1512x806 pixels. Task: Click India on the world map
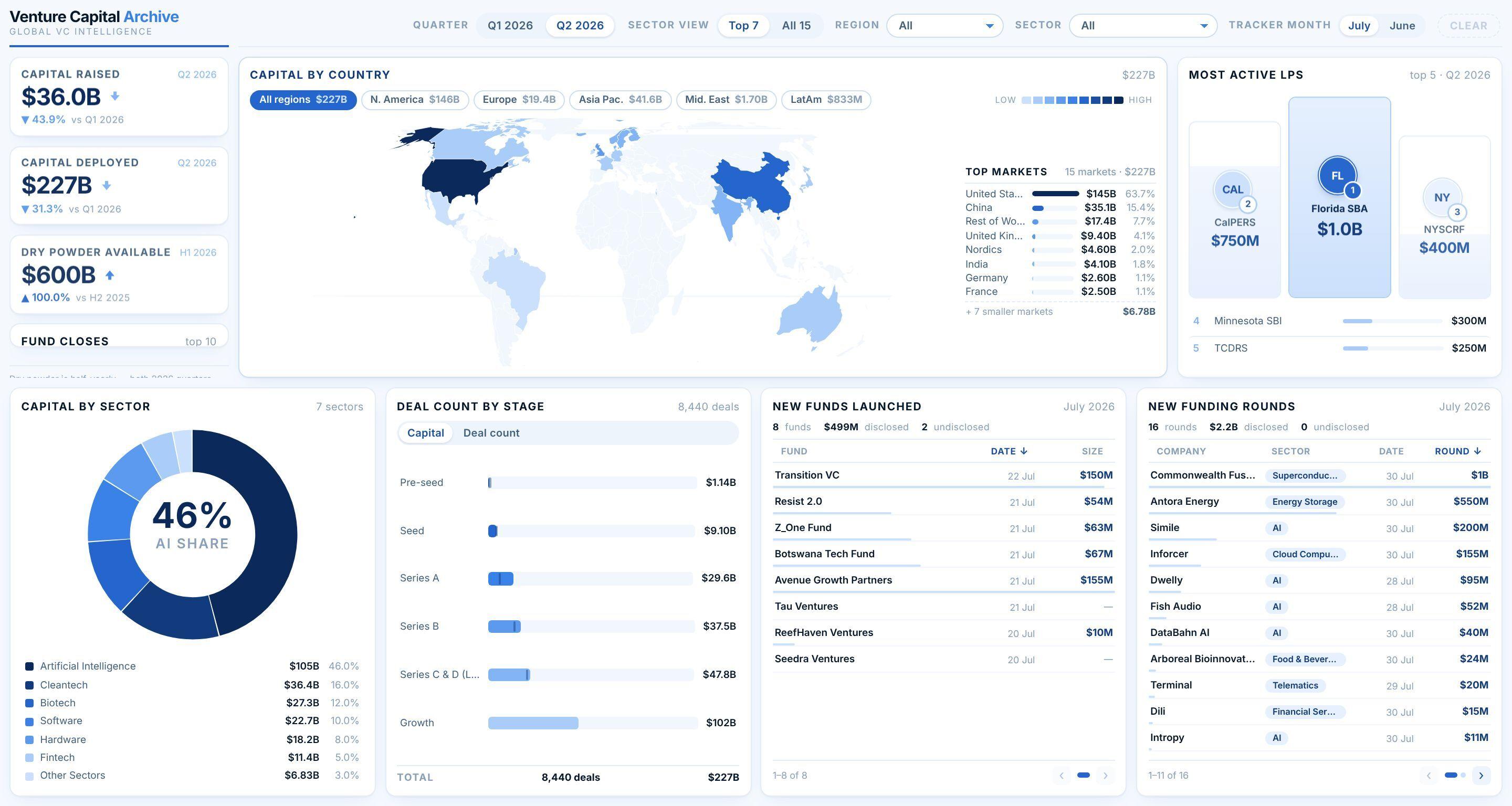coord(728,214)
